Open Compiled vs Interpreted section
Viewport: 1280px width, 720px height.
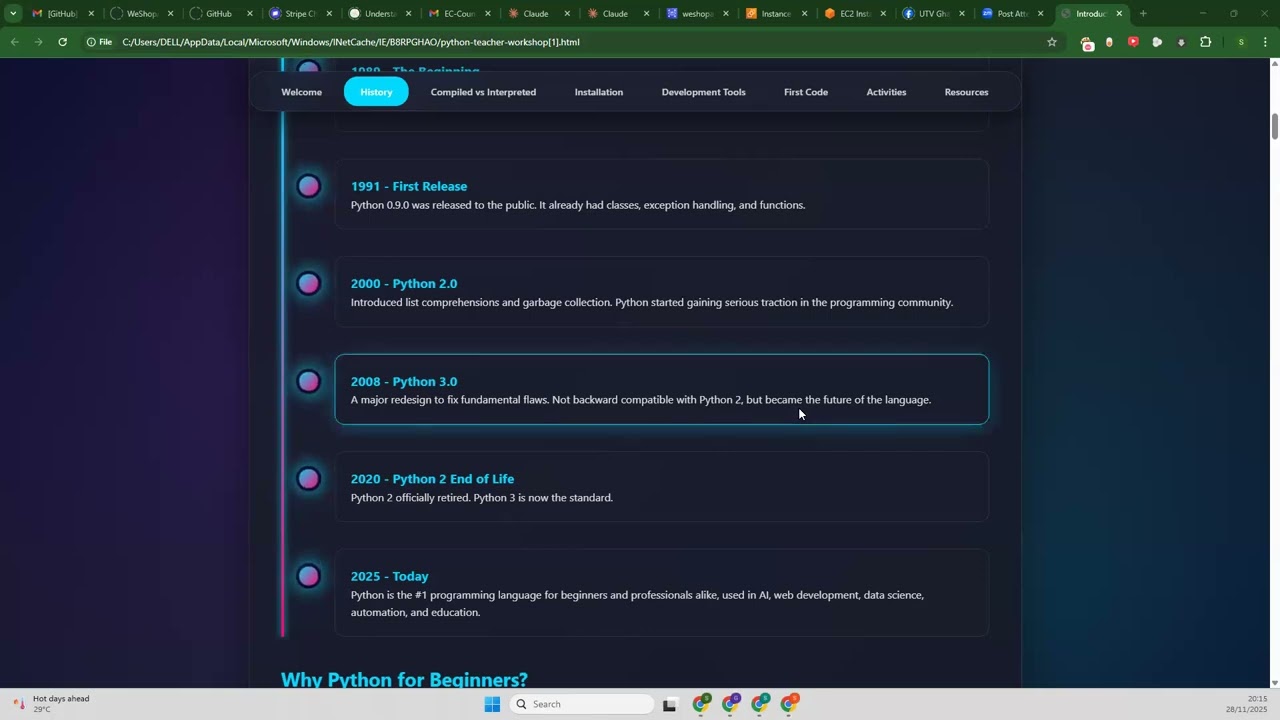pyautogui.click(x=483, y=92)
